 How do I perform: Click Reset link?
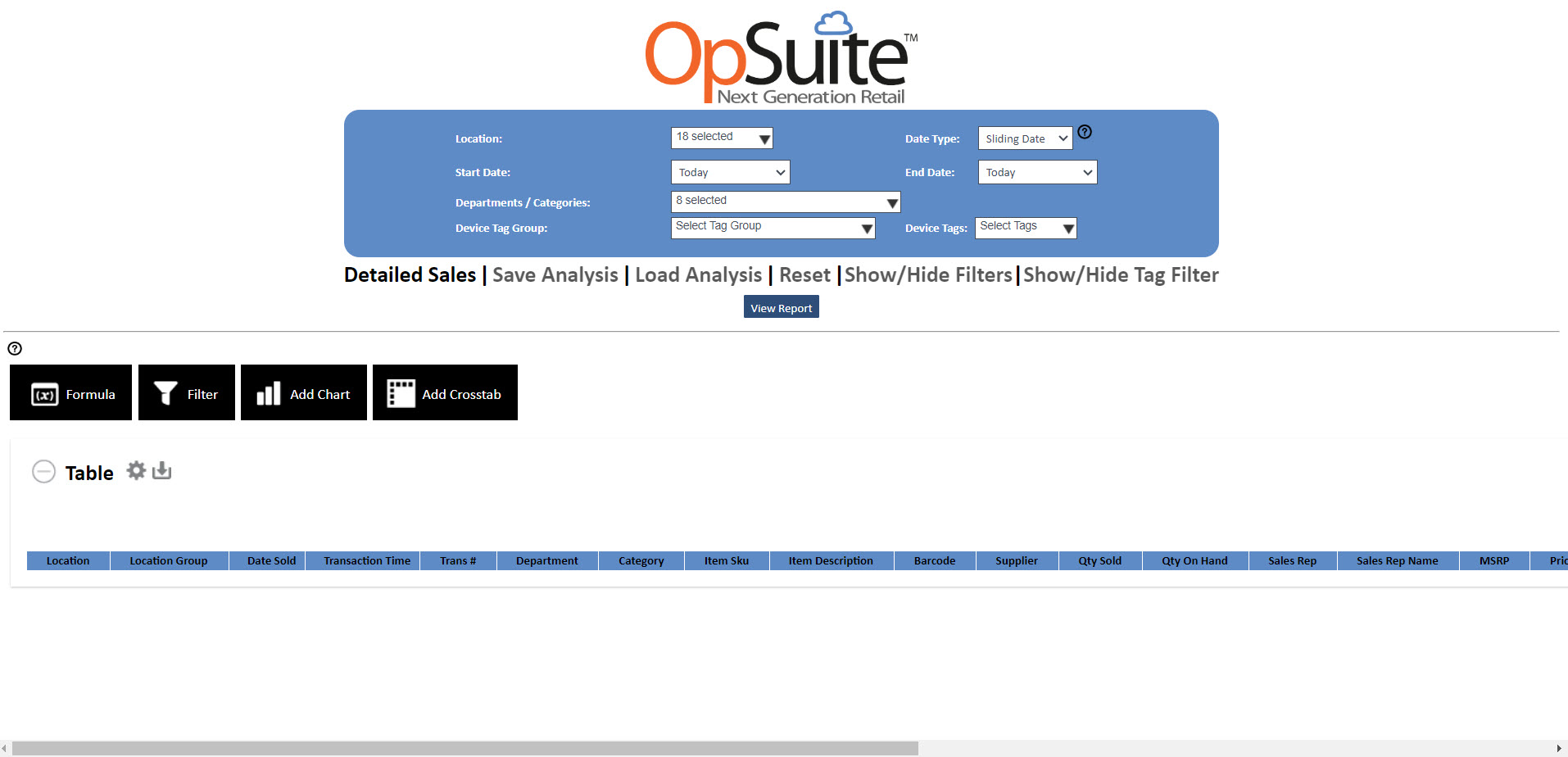[x=804, y=275]
